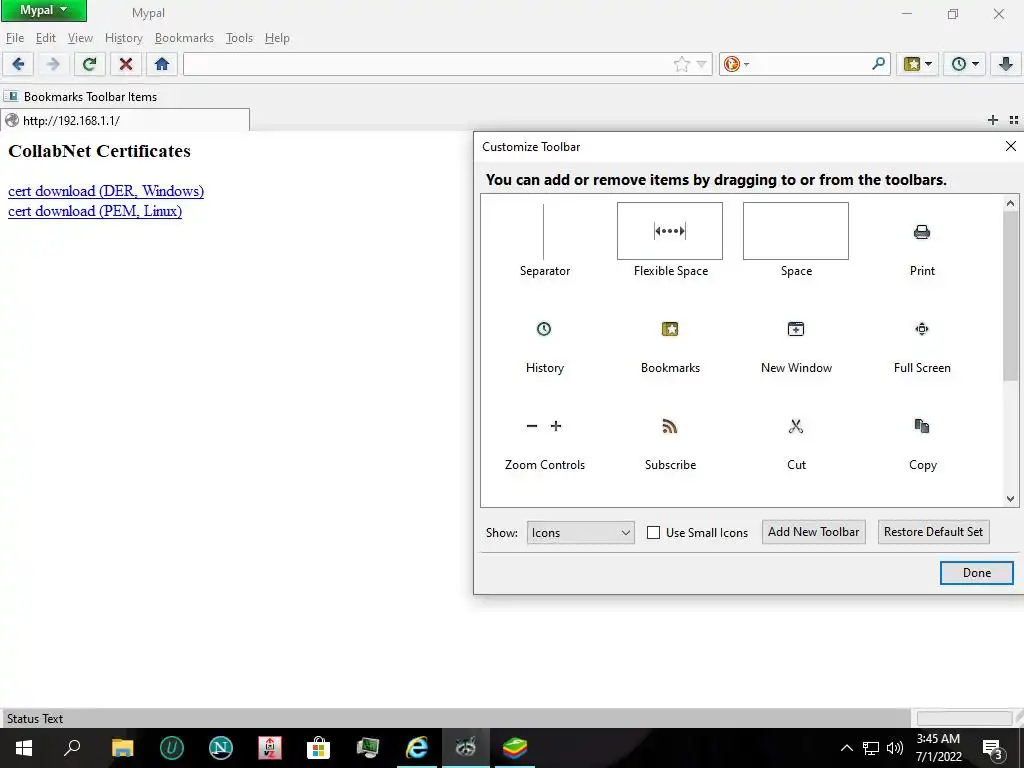Viewport: 1024px width, 768px height.
Task: Click the Bookmarks Toolbar Items icon
Action: coord(10,97)
